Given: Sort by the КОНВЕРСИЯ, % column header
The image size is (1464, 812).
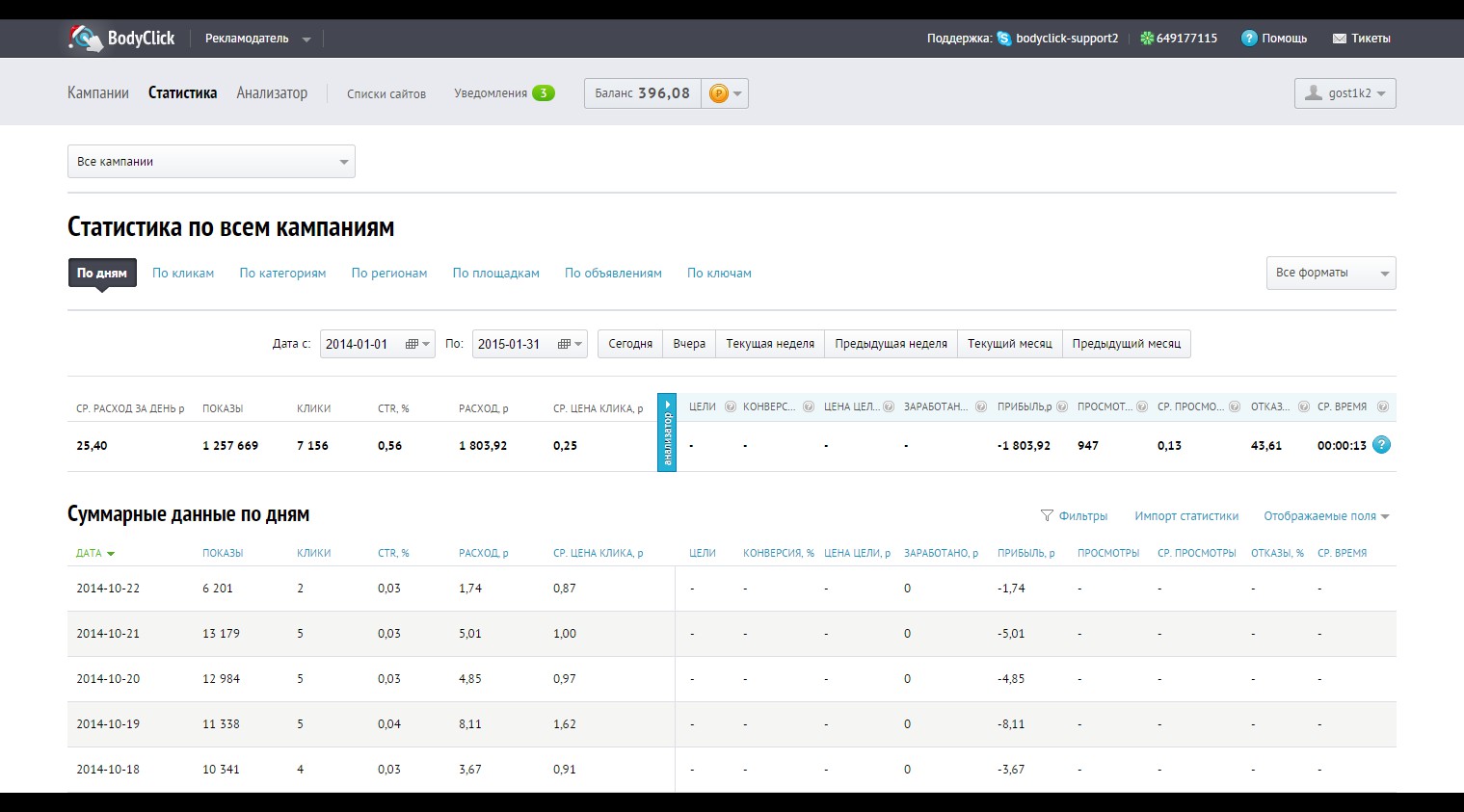Looking at the screenshot, I should 779,553.
